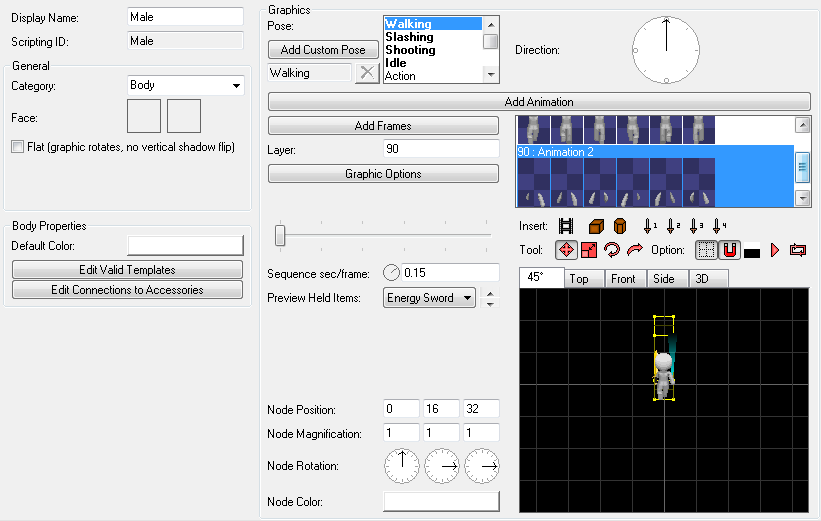Click the Add Animation button
This screenshot has height=521, width=821.
pyautogui.click(x=539, y=102)
